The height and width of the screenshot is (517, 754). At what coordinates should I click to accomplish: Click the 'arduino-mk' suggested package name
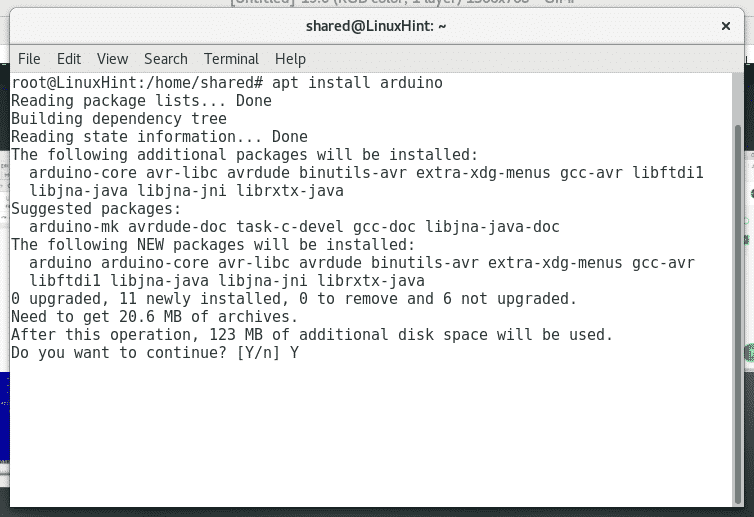click(x=74, y=227)
